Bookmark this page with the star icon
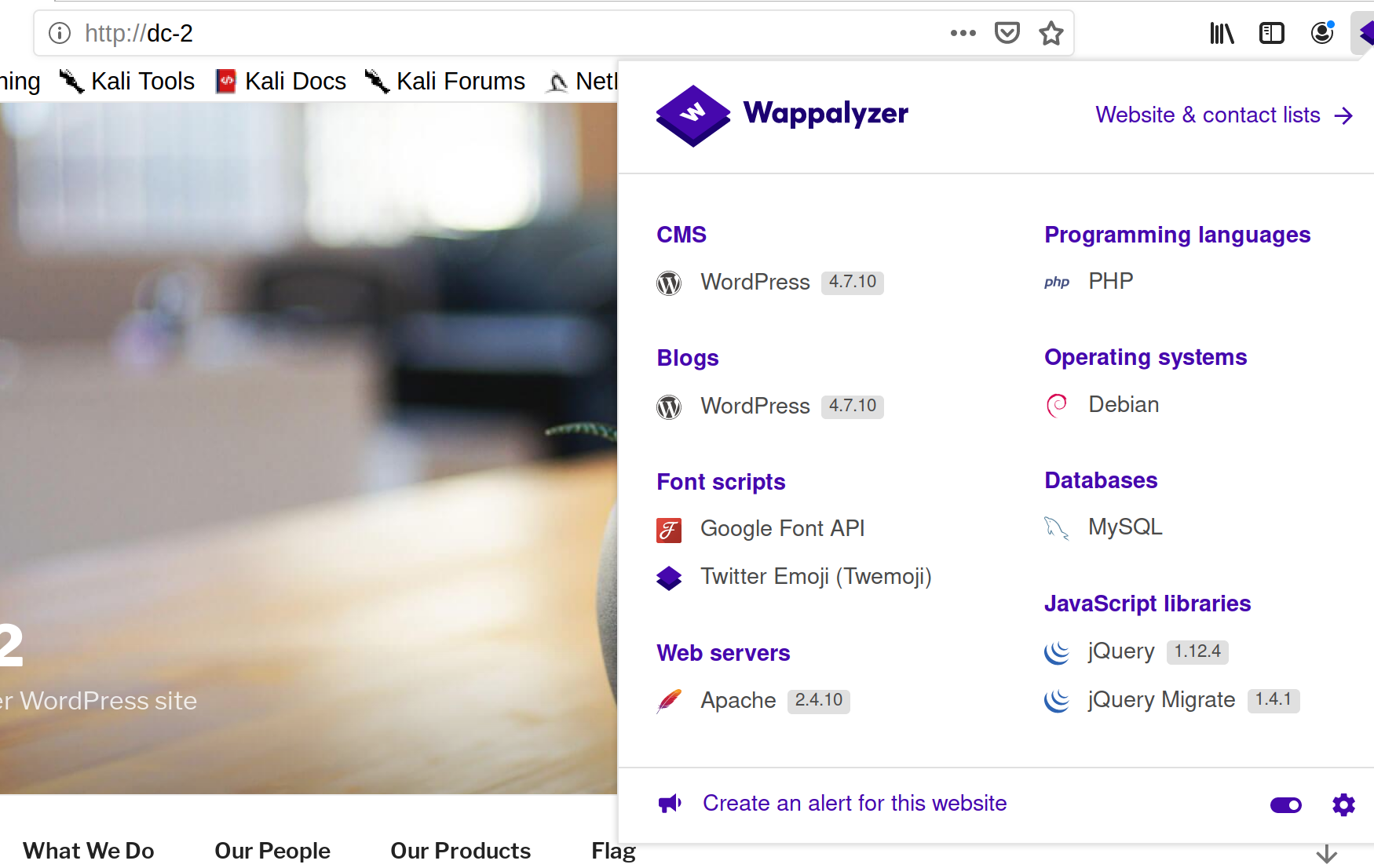This screenshot has height=868, width=1374. tap(1051, 33)
